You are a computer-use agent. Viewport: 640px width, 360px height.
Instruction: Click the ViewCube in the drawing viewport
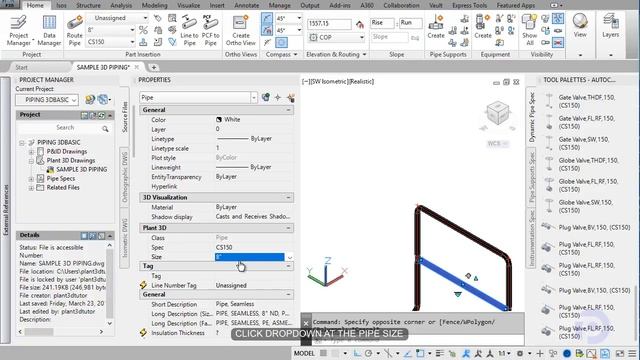(x=498, y=113)
